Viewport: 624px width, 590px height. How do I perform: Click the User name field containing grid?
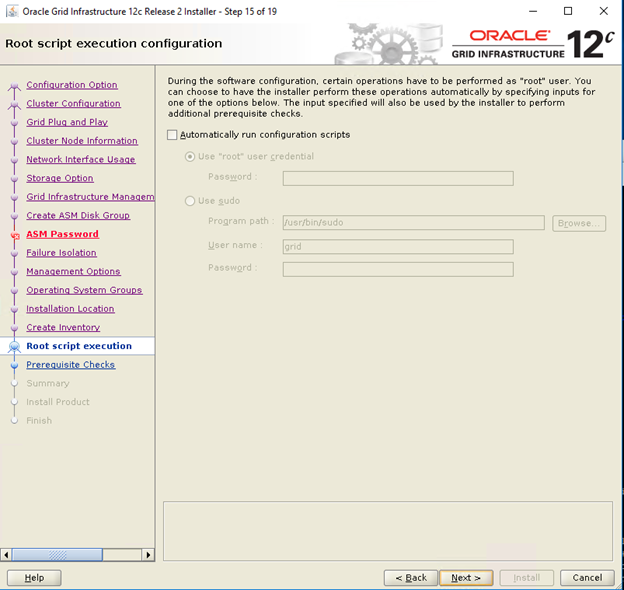[x=398, y=247]
